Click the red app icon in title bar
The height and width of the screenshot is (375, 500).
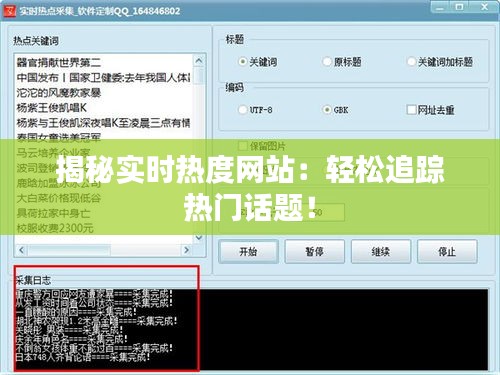click(x=10, y=11)
